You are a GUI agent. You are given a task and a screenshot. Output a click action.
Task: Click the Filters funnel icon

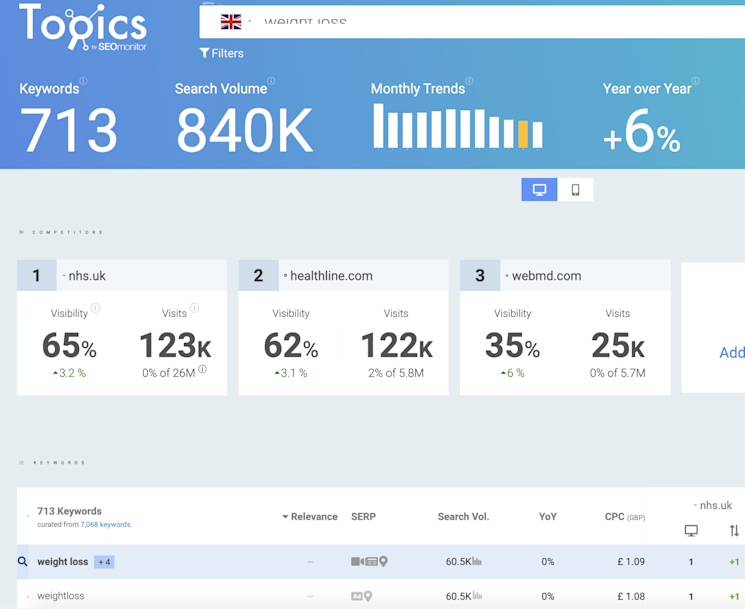click(x=204, y=53)
